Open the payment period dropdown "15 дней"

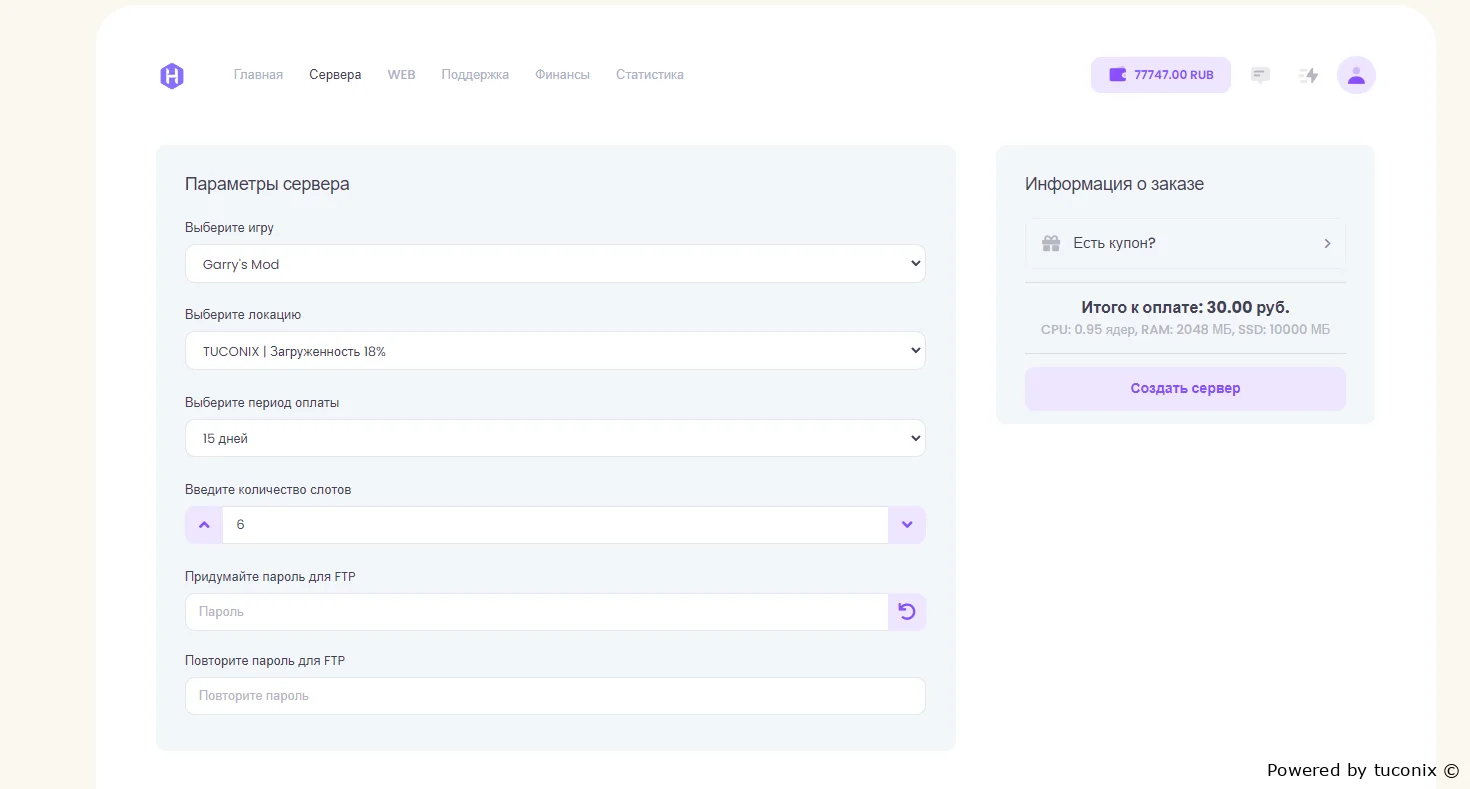pos(555,438)
